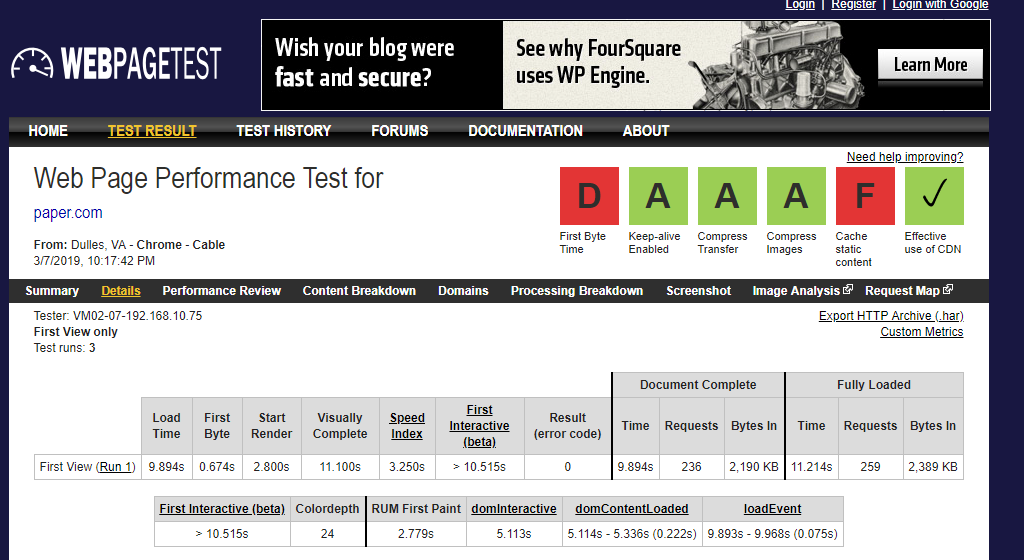Click the domInteractive value 5.113s
The height and width of the screenshot is (560, 1024).
pos(514,534)
